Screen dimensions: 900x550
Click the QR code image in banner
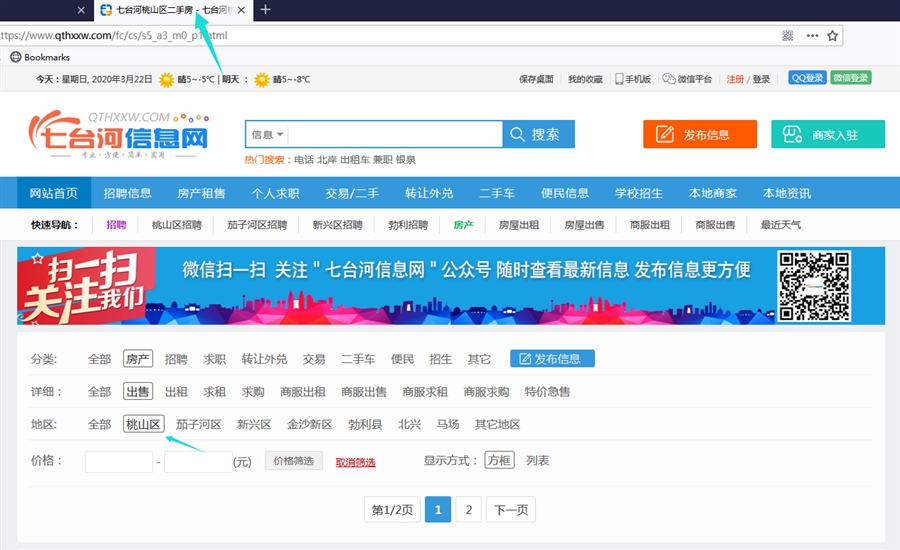click(814, 286)
